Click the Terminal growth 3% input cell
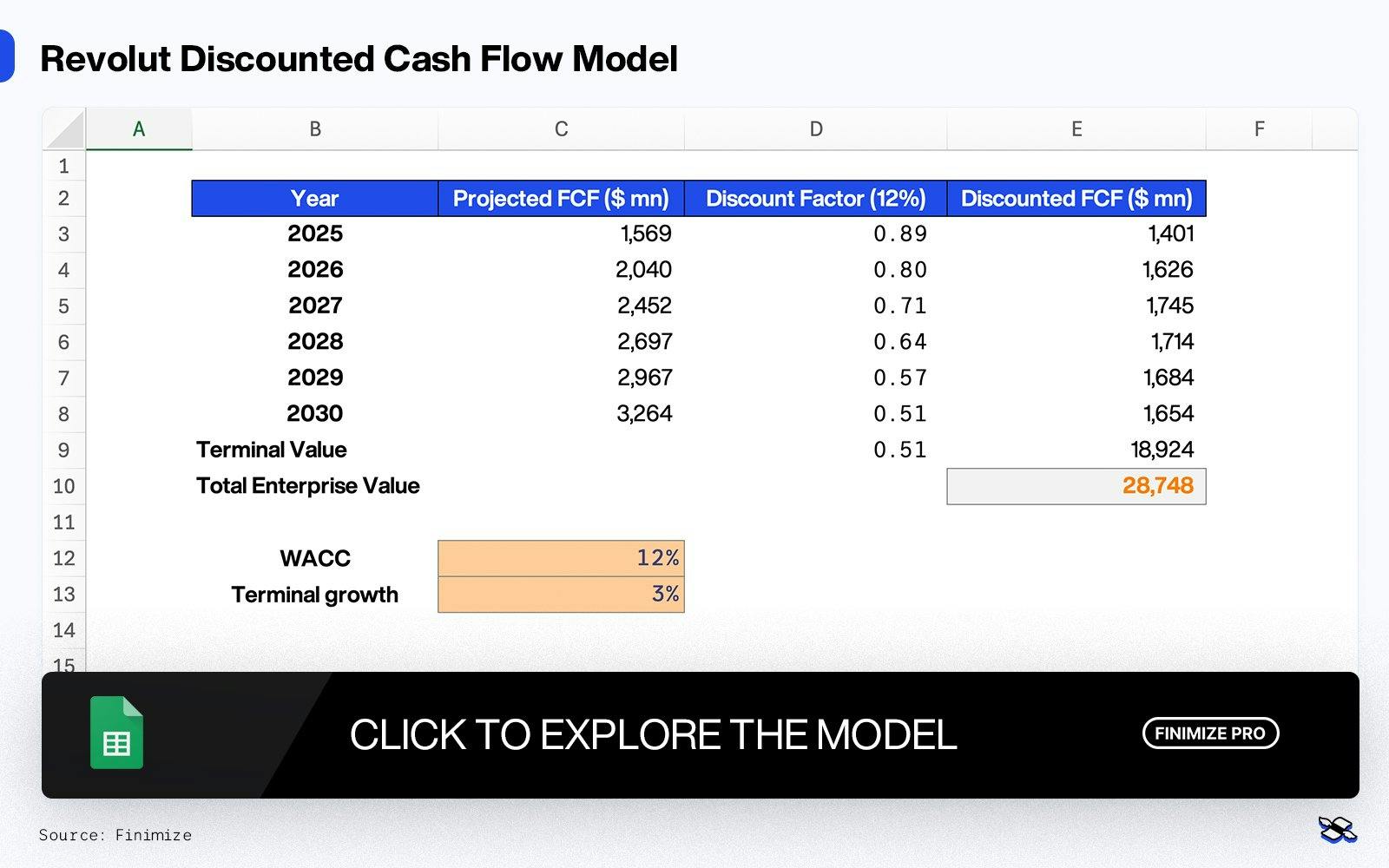 (x=562, y=595)
